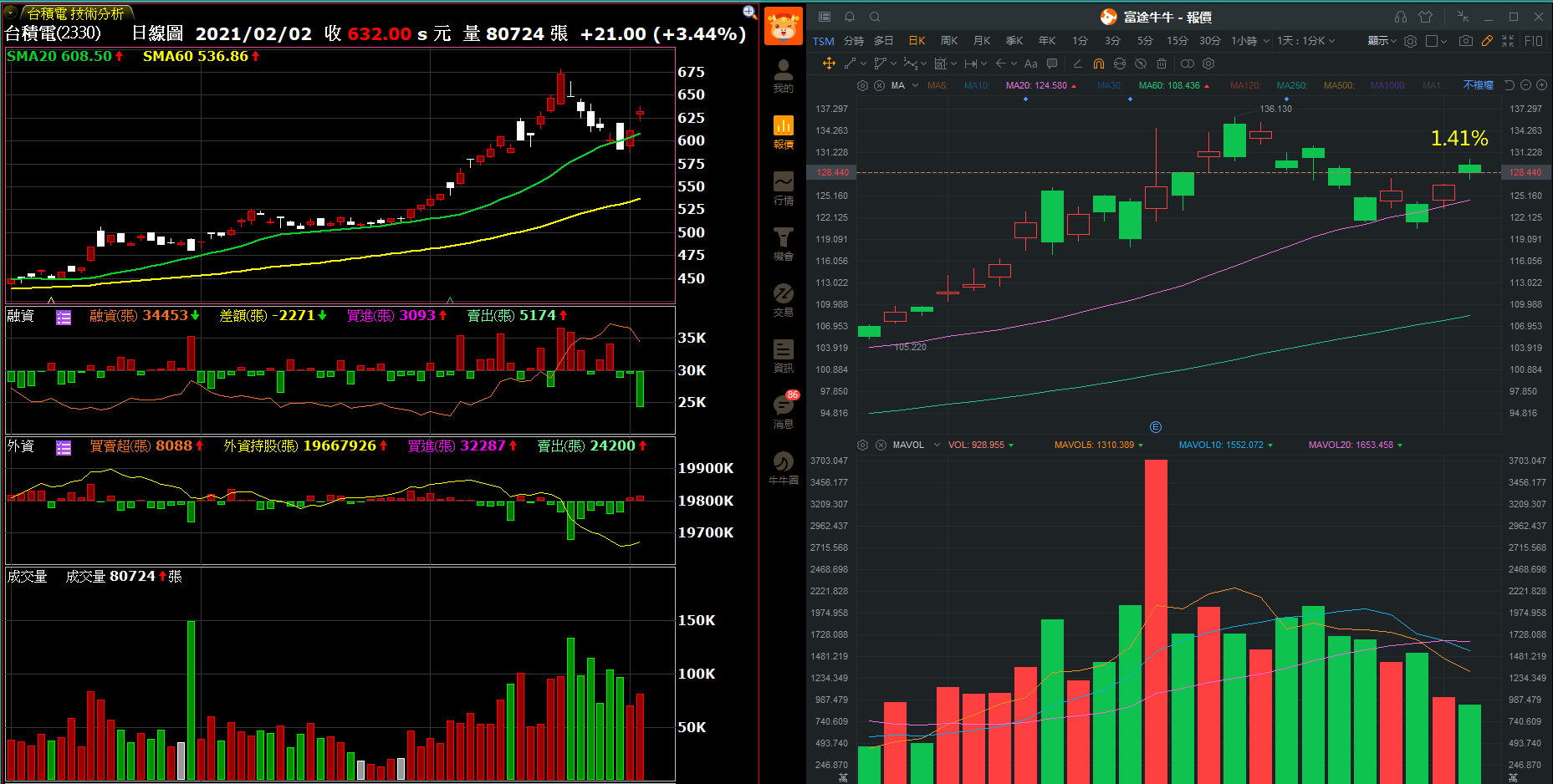Open the 機會 opportunities sidebar icon
This screenshot has width=1553, height=784.
[x=783, y=244]
